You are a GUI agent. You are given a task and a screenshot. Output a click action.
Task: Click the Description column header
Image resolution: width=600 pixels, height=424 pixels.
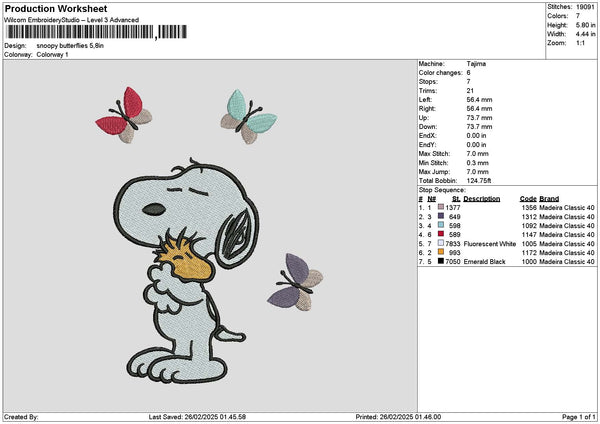482,199
